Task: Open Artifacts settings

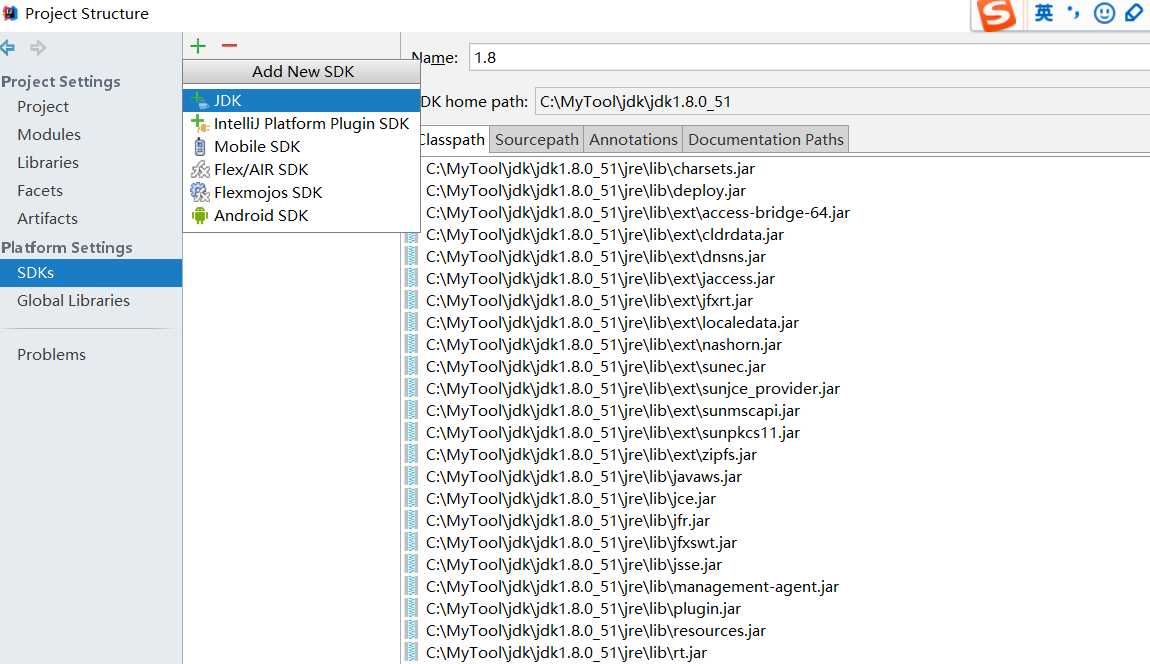Action: [47, 218]
